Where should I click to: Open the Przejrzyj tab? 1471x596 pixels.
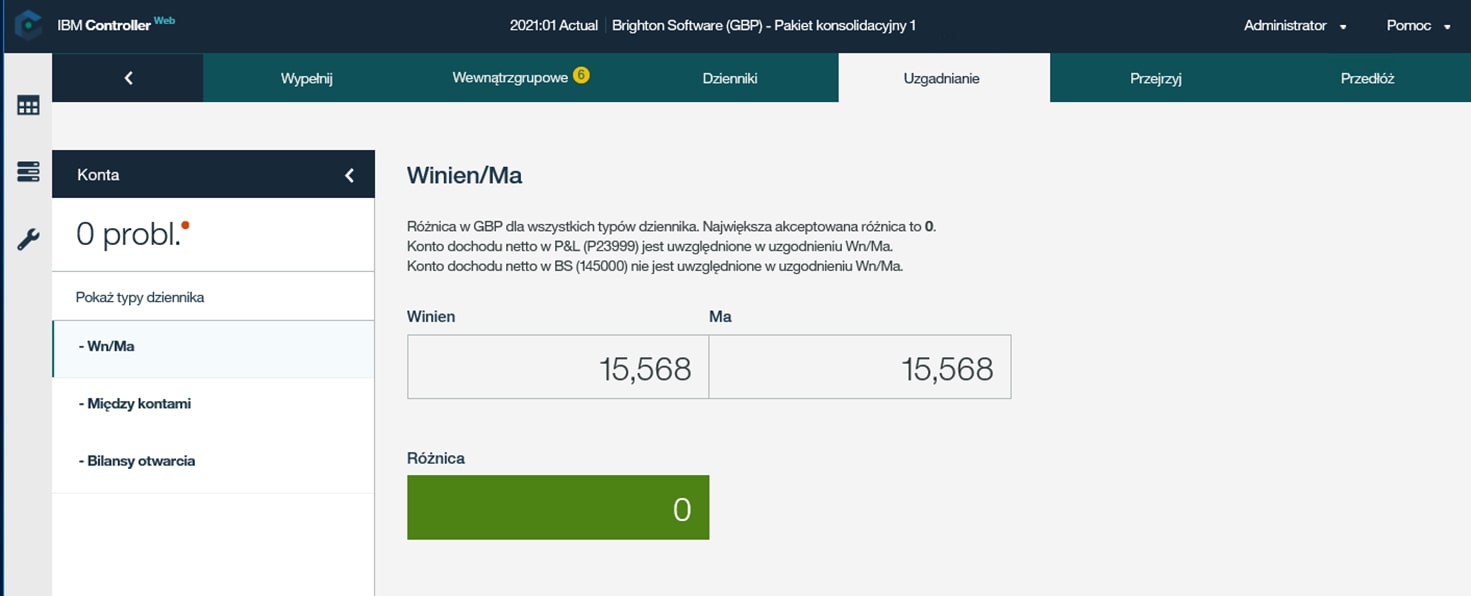[1155, 79]
